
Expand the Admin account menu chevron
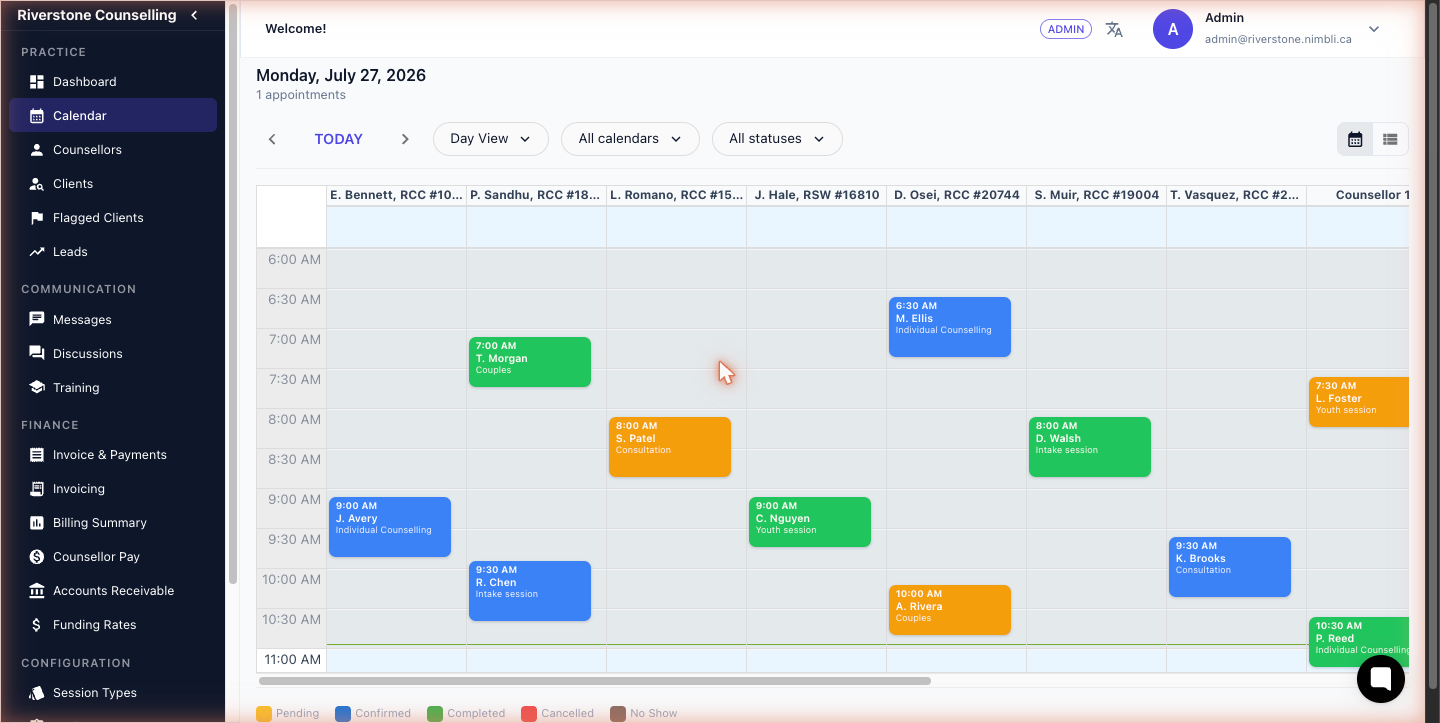[1374, 29]
